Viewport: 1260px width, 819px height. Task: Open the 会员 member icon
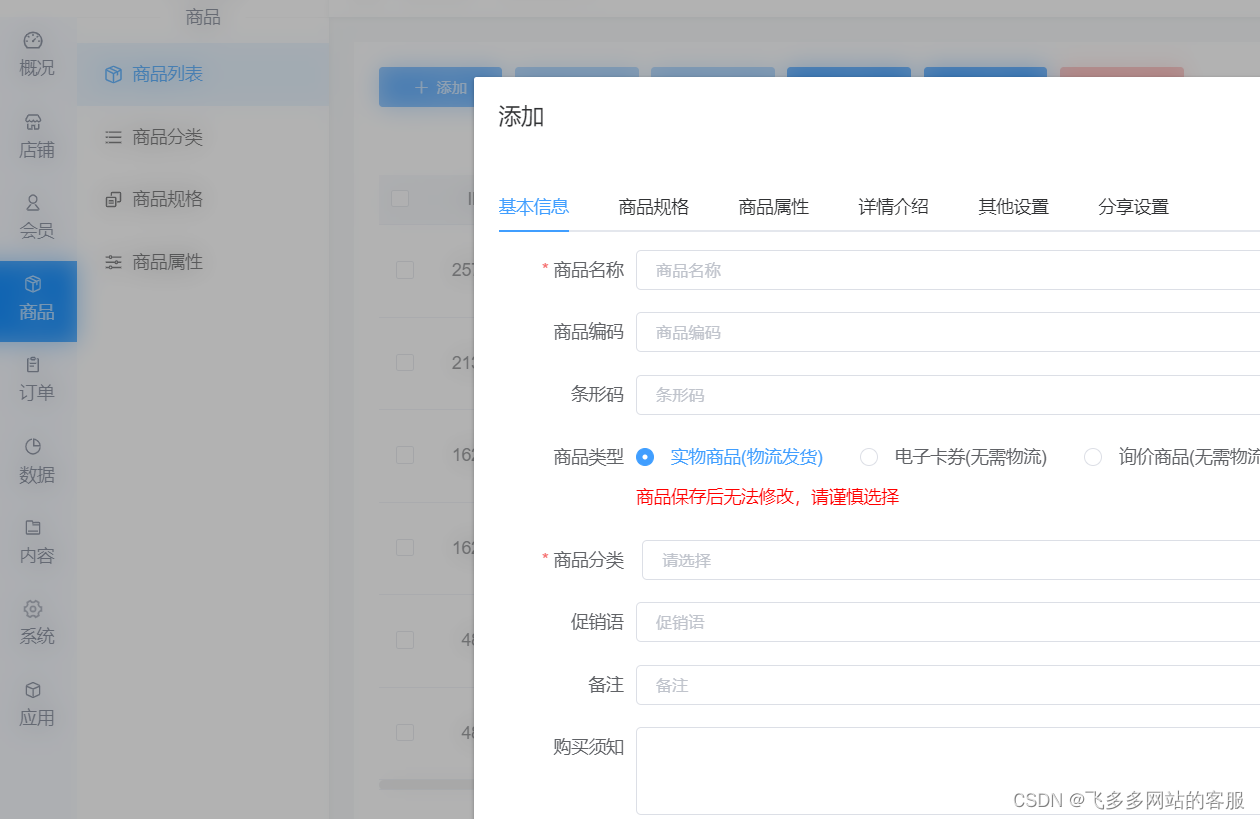33,203
